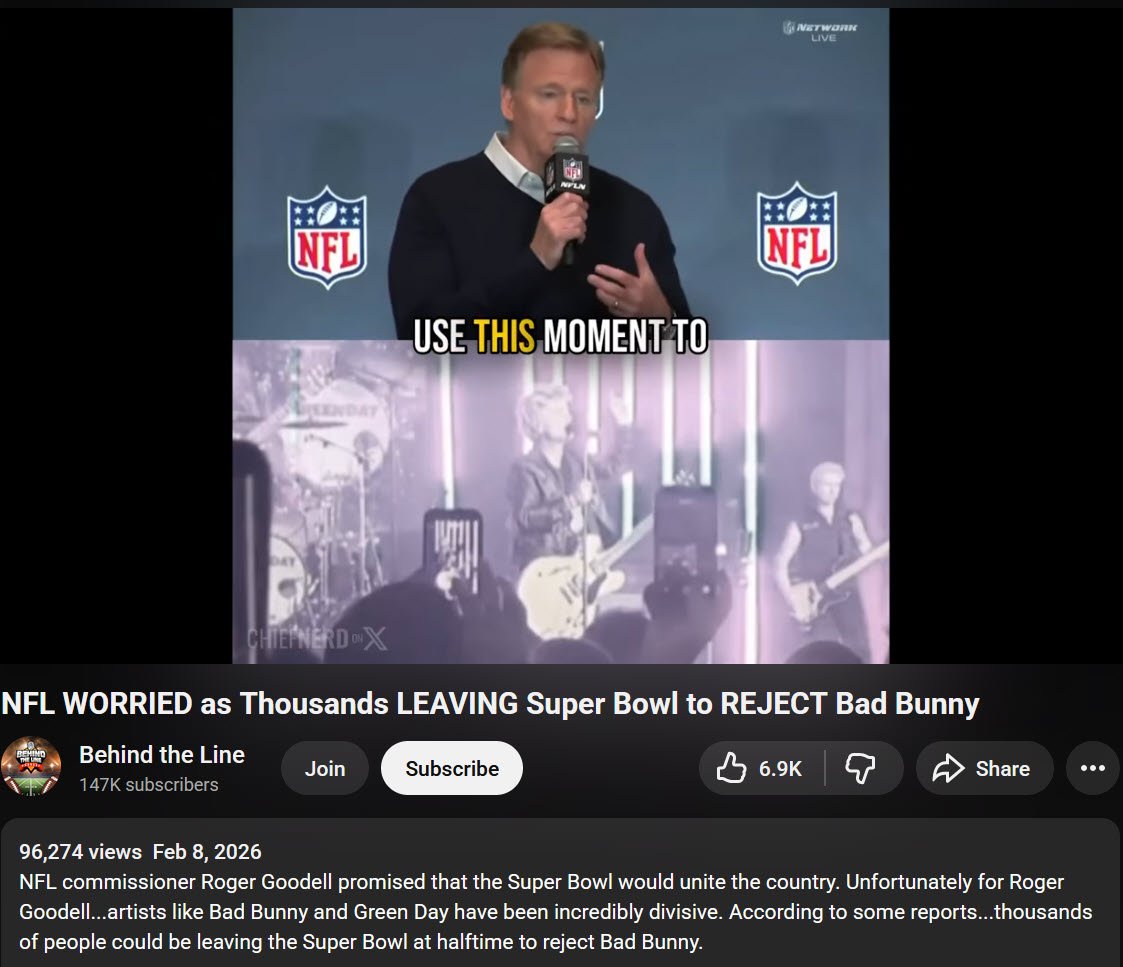This screenshot has width=1123, height=967.
Task: Open the three-dot more actions menu
Action: [1093, 768]
